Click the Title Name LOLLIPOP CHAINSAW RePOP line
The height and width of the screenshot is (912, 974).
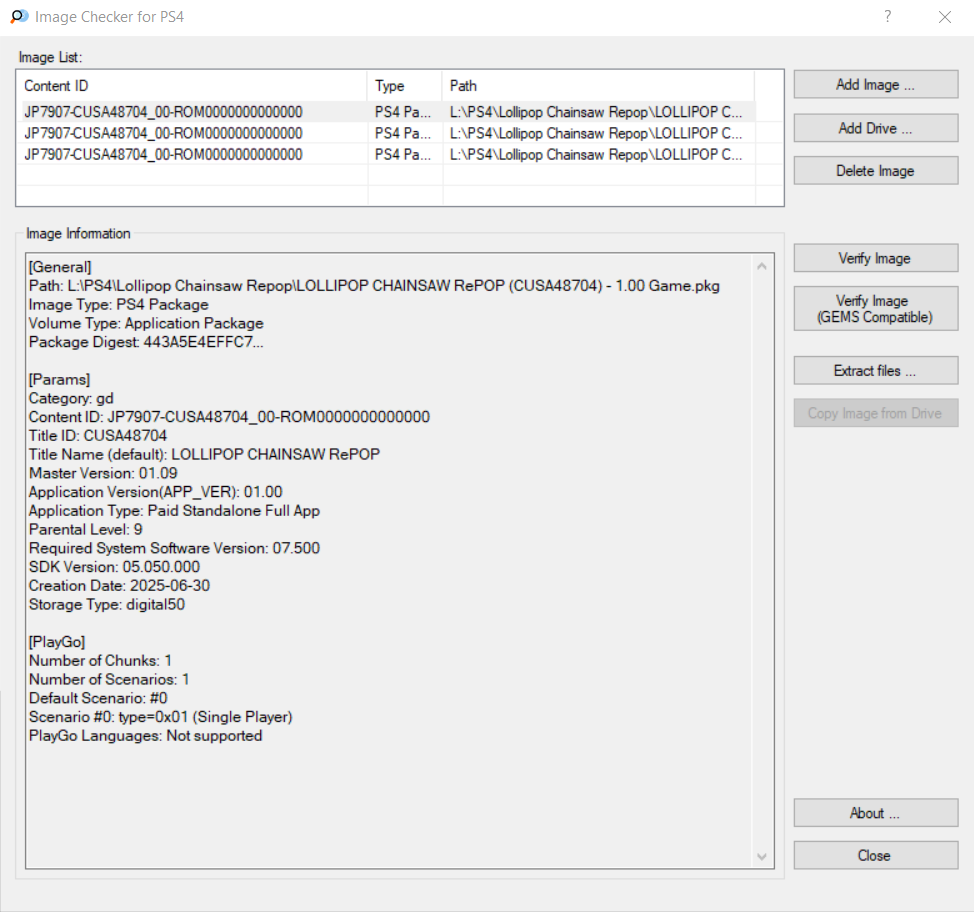pyautogui.click(x=204, y=454)
